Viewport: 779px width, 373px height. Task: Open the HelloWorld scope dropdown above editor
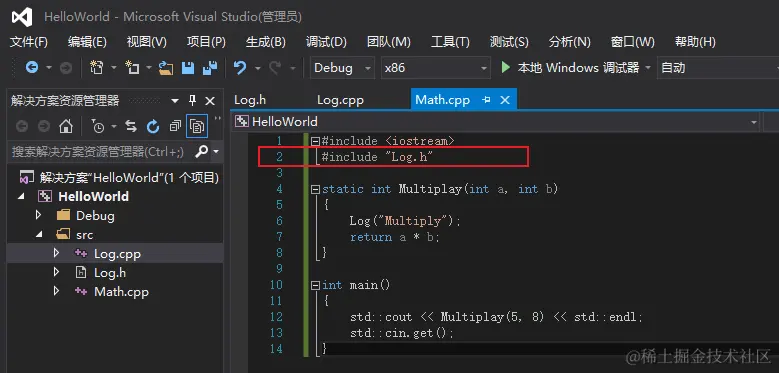[x=496, y=122]
